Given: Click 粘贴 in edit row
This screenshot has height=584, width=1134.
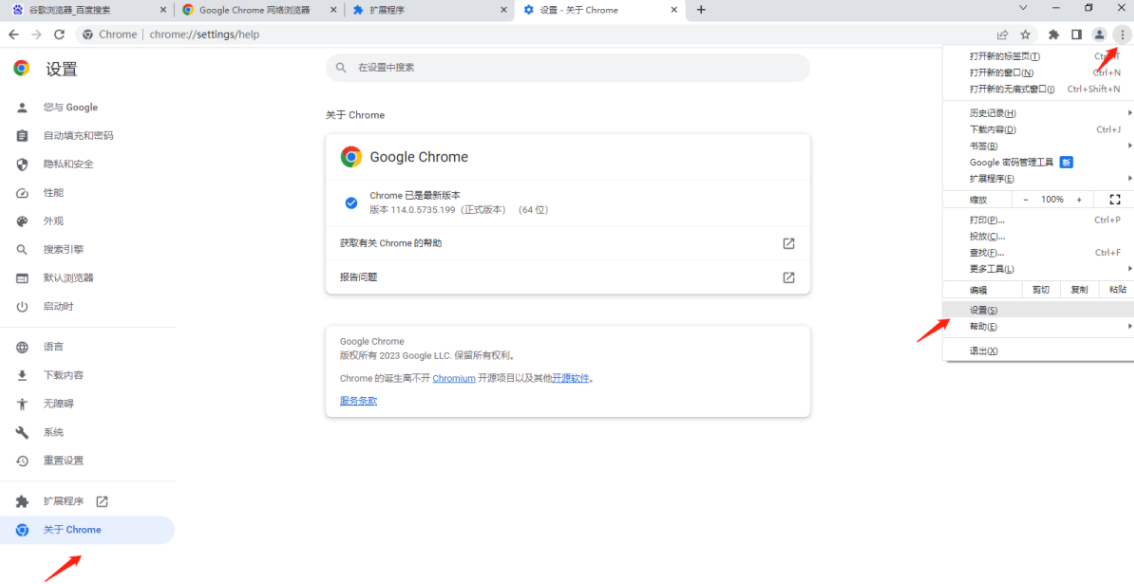Looking at the screenshot, I should click(1116, 290).
